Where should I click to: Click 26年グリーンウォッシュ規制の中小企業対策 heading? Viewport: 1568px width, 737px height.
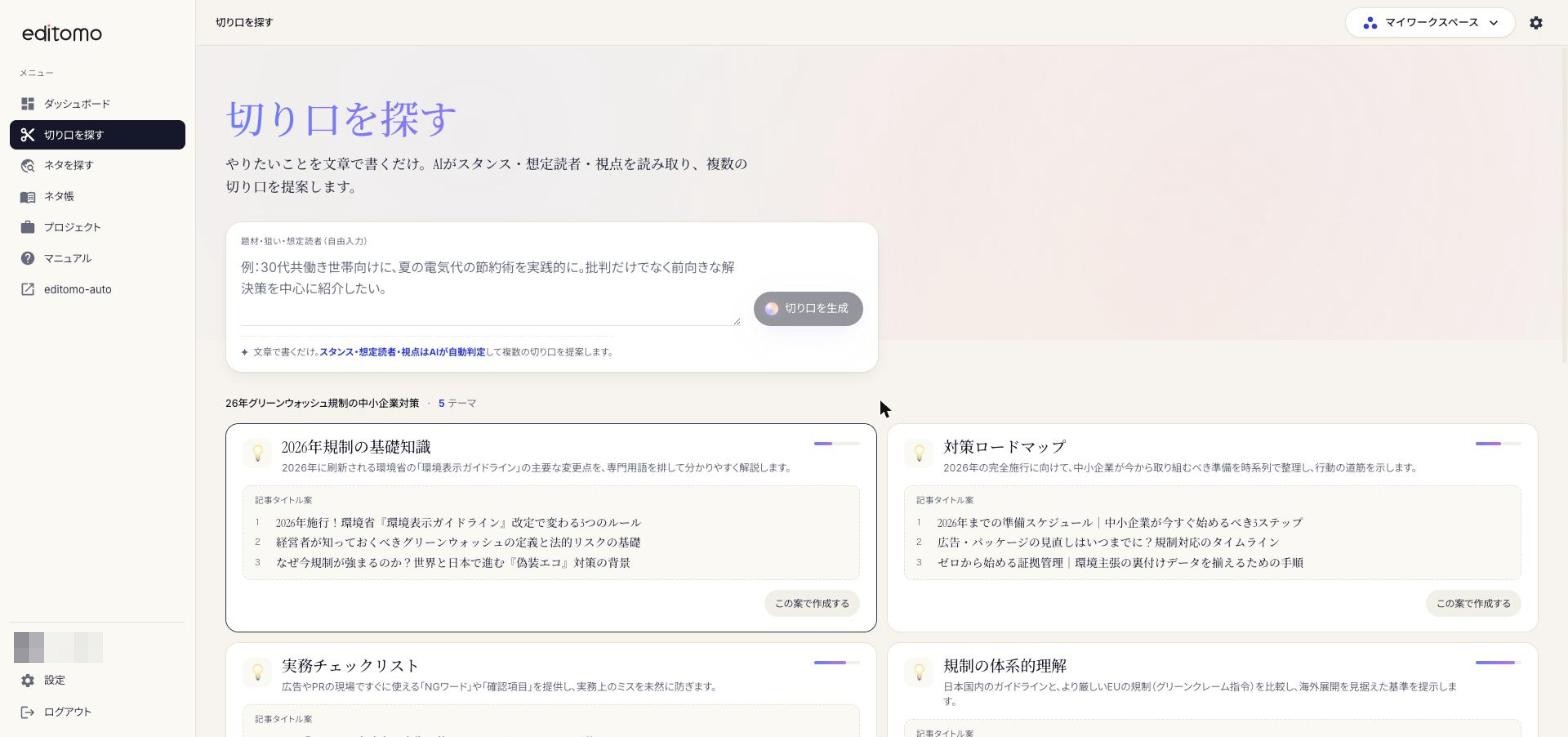click(x=322, y=404)
